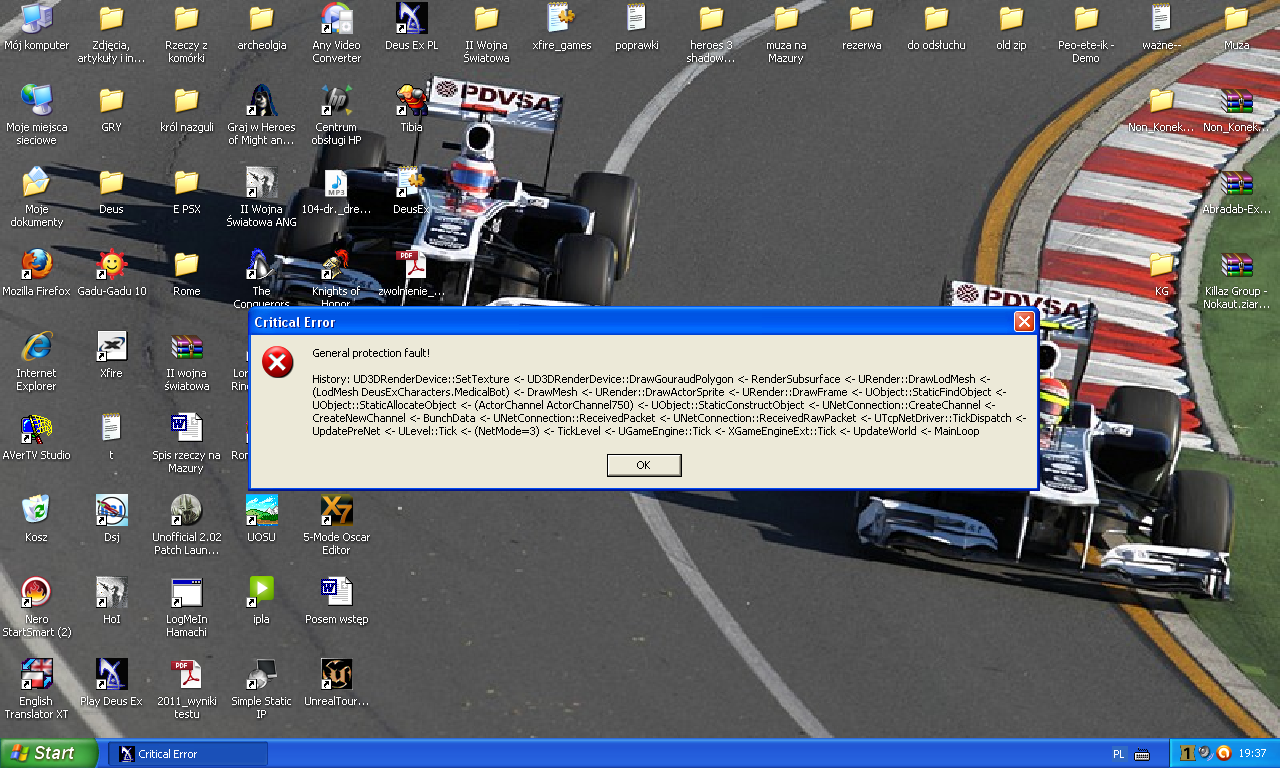The height and width of the screenshot is (768, 1280).
Task: Open the Internet Explorer desktop icon
Action: point(36,347)
